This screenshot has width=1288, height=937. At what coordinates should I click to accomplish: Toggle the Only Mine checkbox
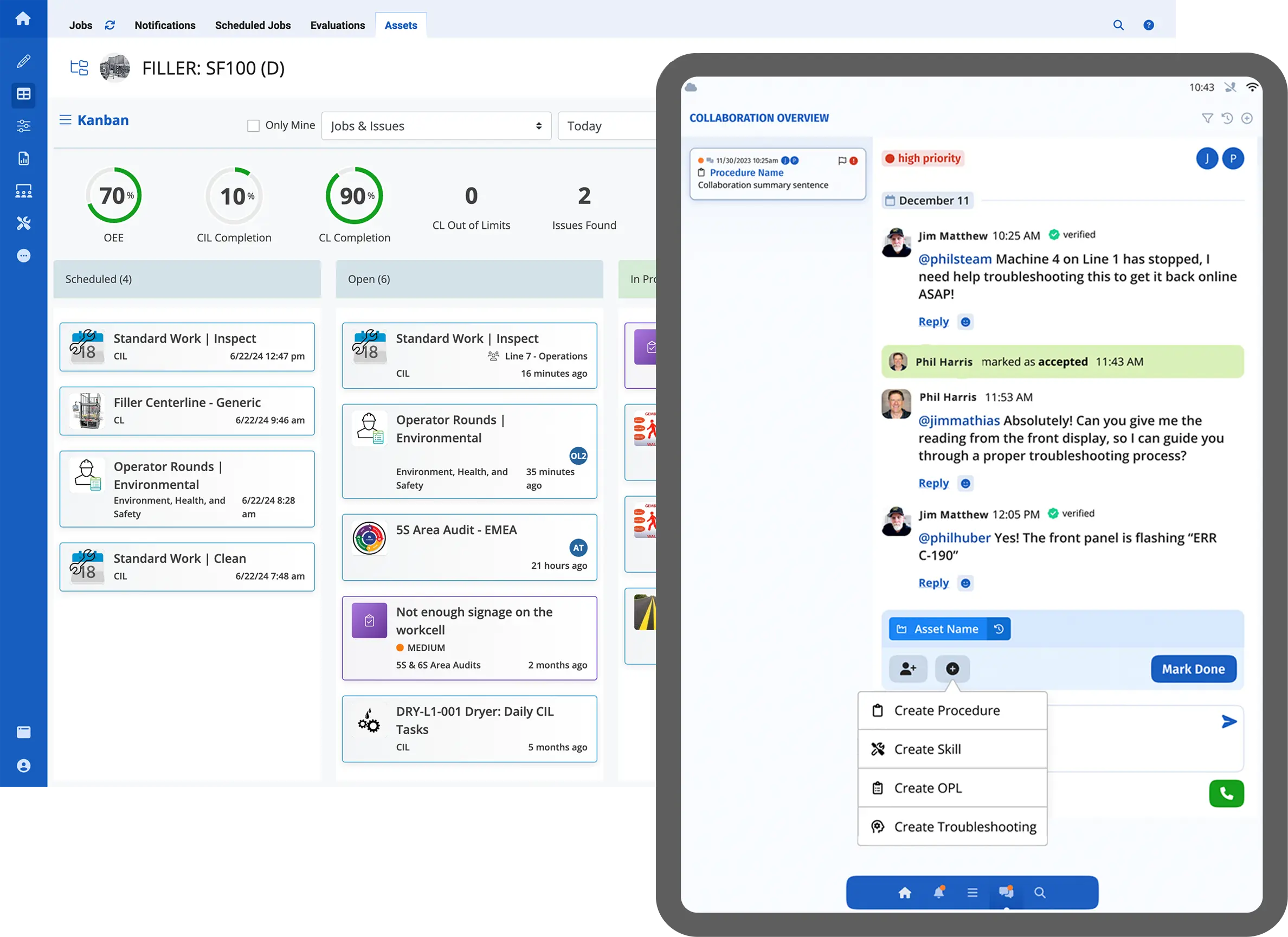pyautogui.click(x=253, y=126)
